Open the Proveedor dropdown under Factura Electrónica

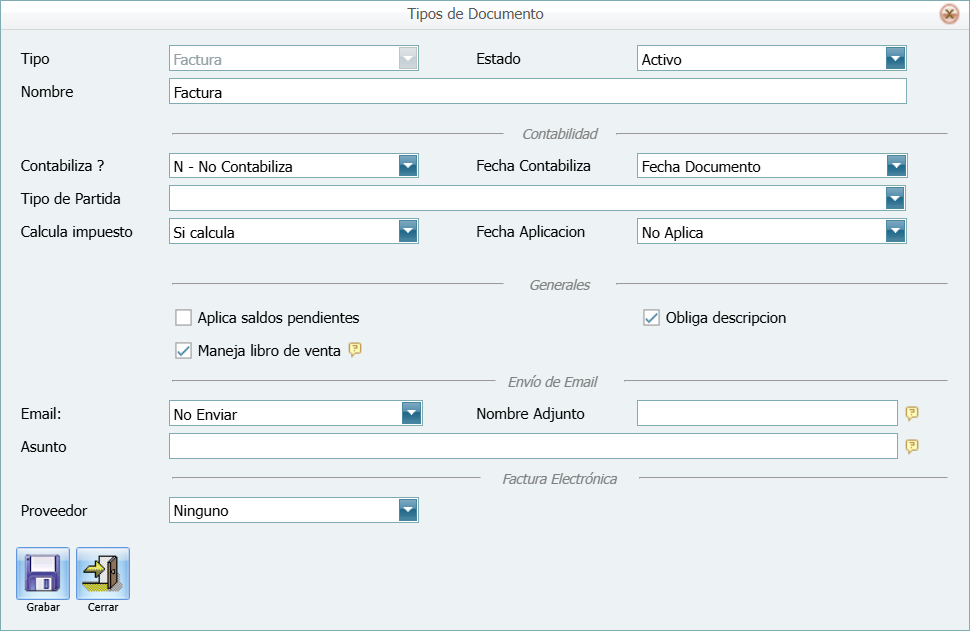(408, 510)
